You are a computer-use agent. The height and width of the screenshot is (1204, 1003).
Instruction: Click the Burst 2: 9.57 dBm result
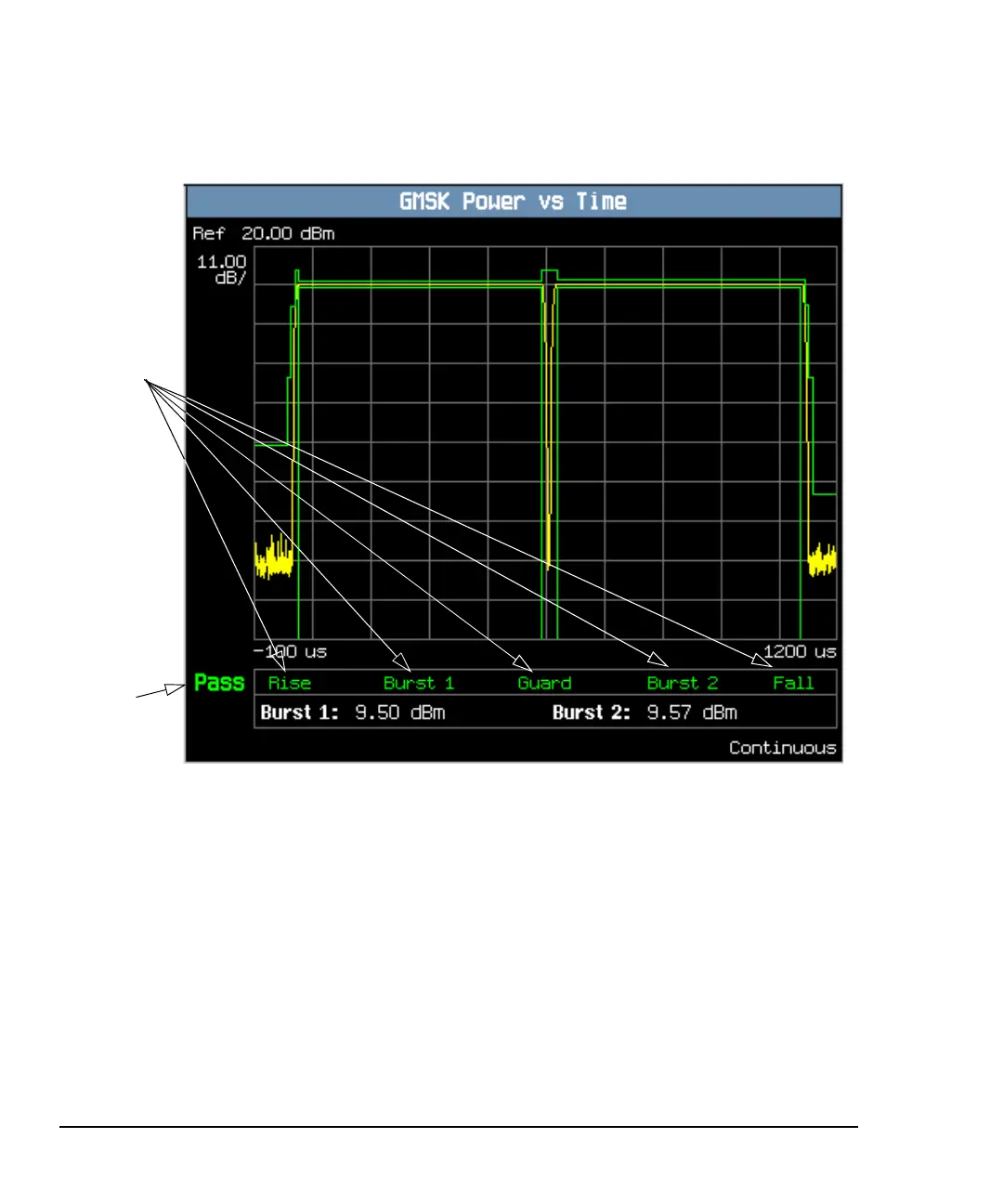[645, 713]
